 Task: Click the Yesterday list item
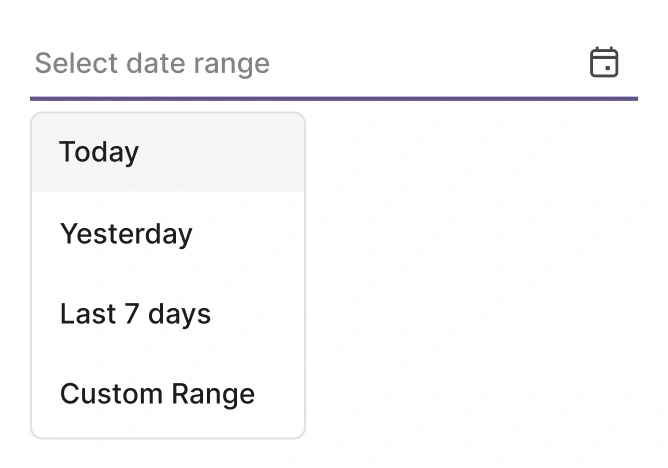point(168,234)
